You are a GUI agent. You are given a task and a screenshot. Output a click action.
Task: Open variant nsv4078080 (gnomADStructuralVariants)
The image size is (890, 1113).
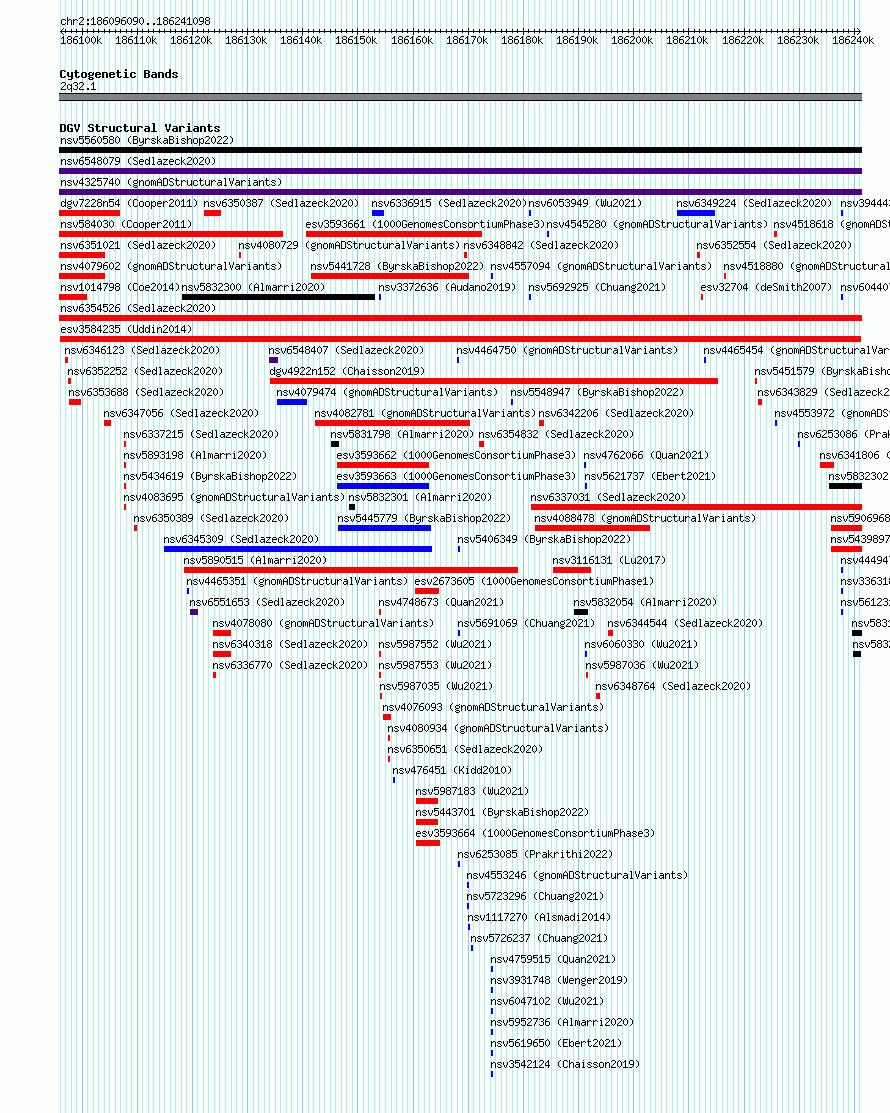pyautogui.click(x=323, y=623)
